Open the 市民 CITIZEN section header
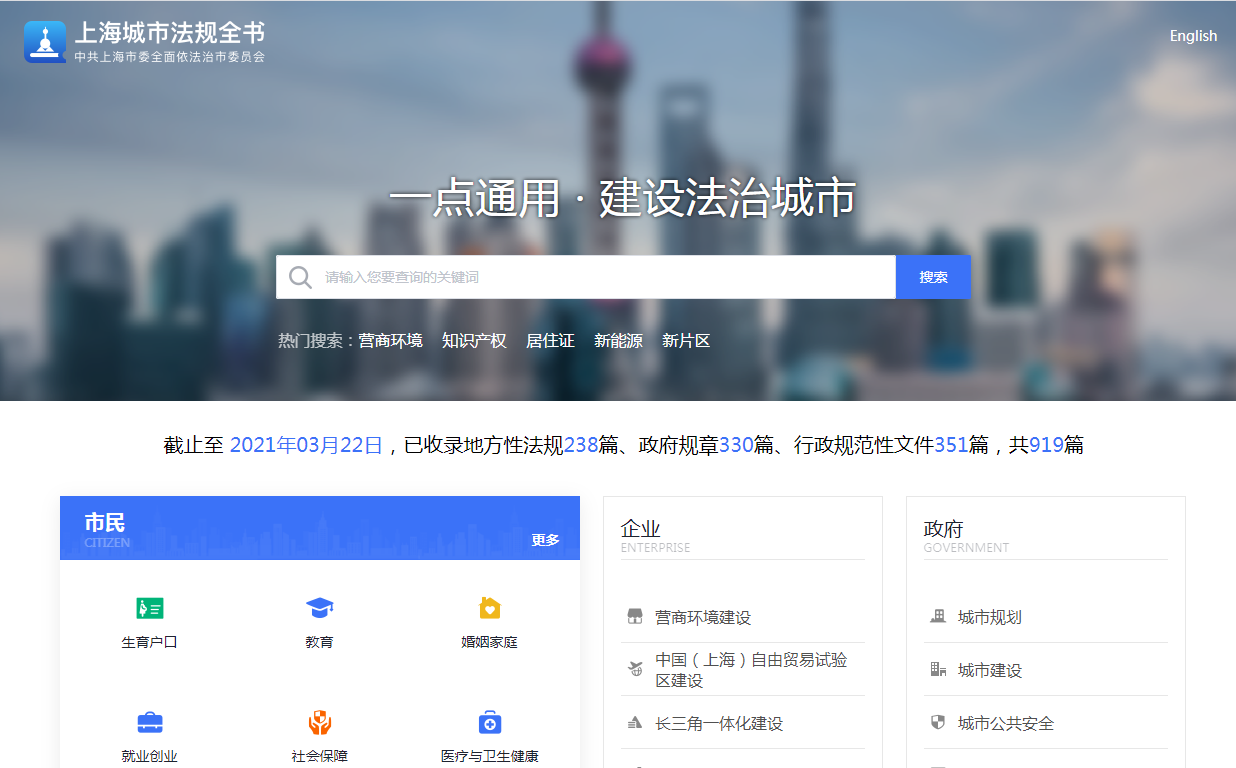This screenshot has width=1236, height=768. pyautogui.click(x=106, y=528)
